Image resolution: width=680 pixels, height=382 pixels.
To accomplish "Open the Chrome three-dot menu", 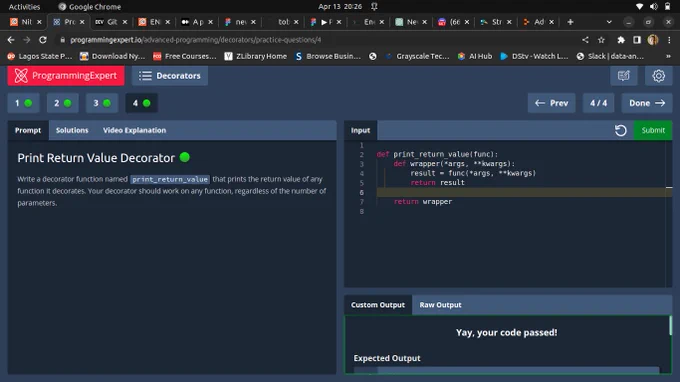I will click(x=669, y=40).
